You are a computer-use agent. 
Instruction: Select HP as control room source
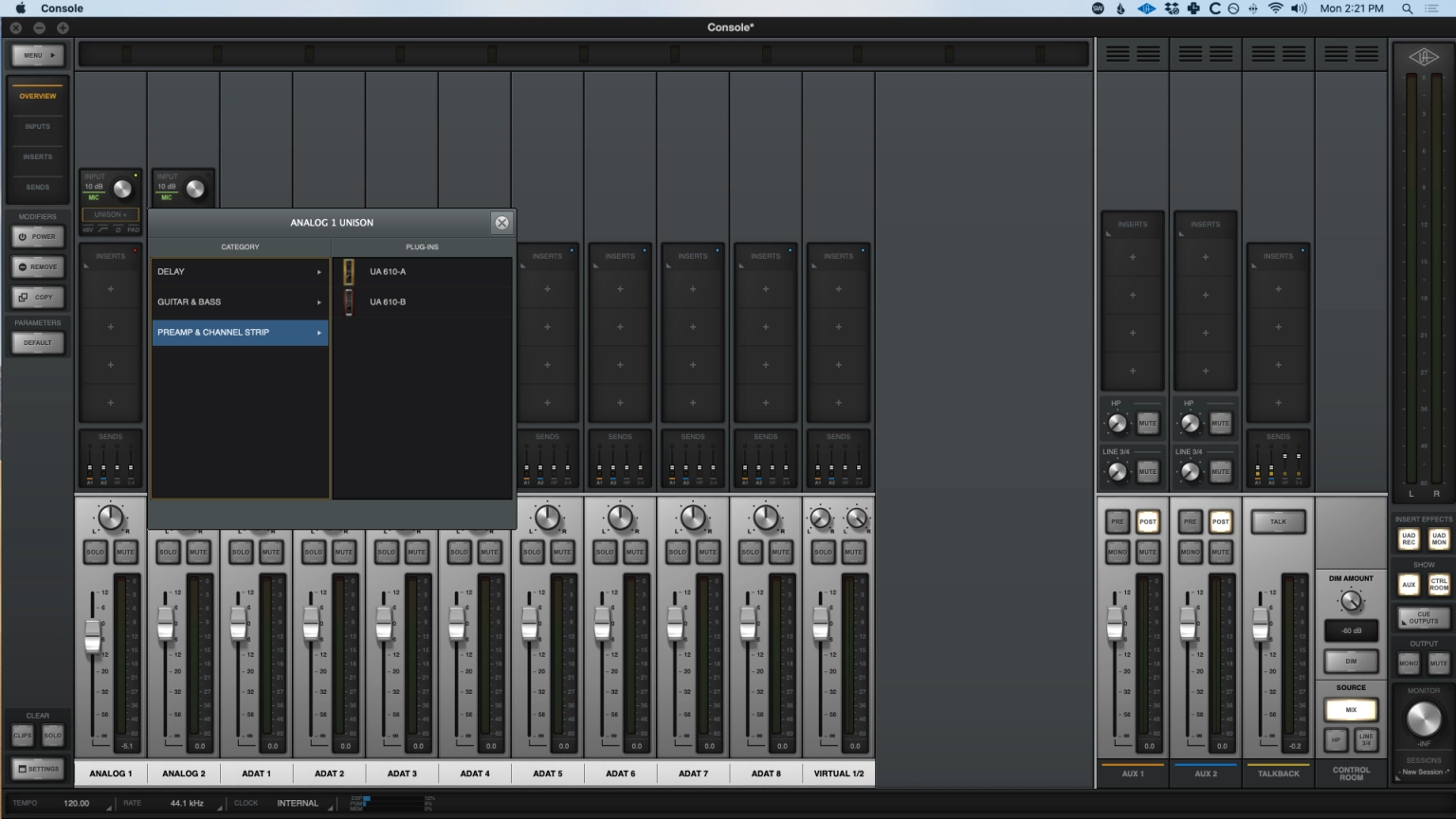(1336, 739)
